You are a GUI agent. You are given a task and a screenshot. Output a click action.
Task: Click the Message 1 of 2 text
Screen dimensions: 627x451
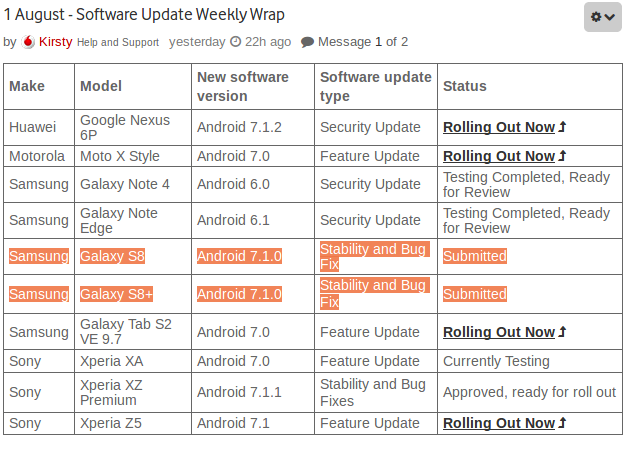pos(363,42)
